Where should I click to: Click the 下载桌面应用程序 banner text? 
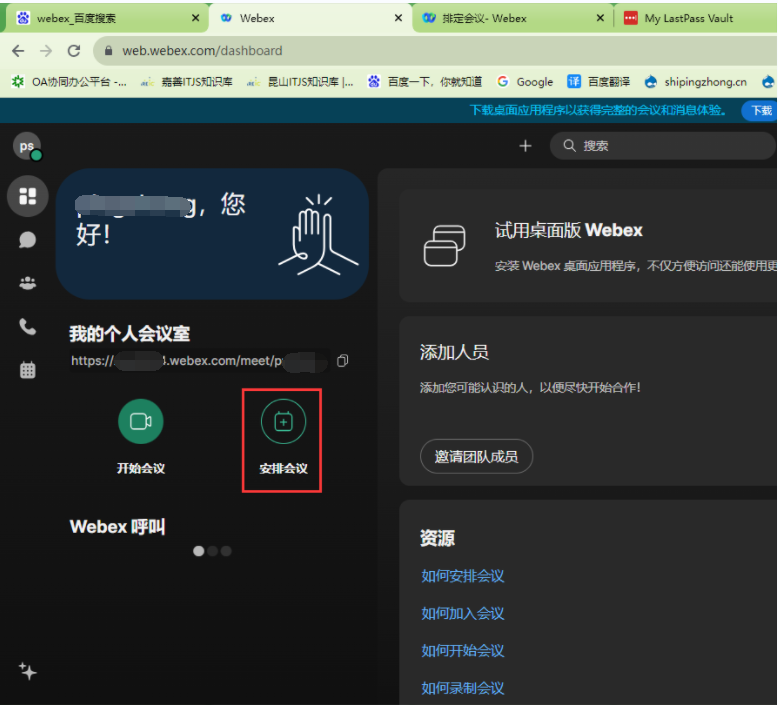(x=598, y=110)
